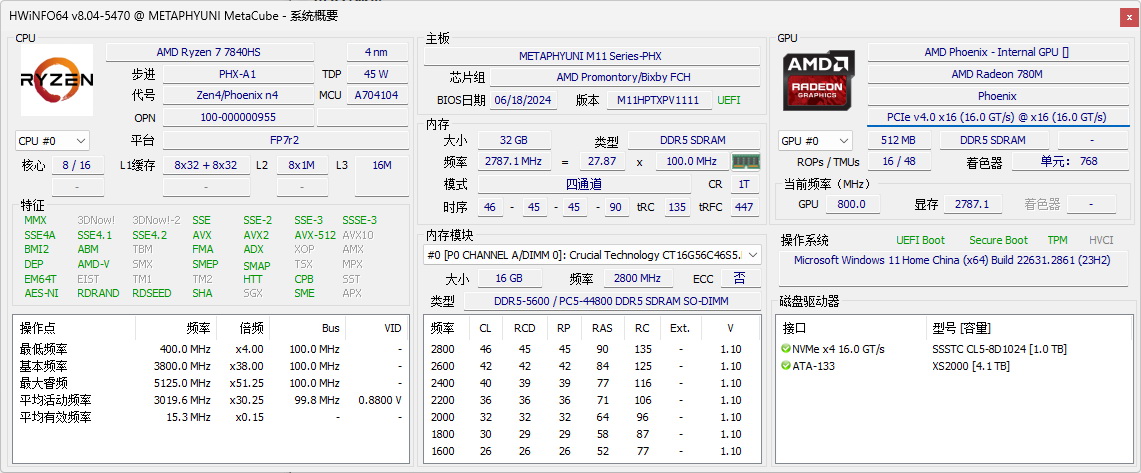Close the HWiNFO64 summary window
The height and width of the screenshot is (473, 1141).
point(1125,15)
